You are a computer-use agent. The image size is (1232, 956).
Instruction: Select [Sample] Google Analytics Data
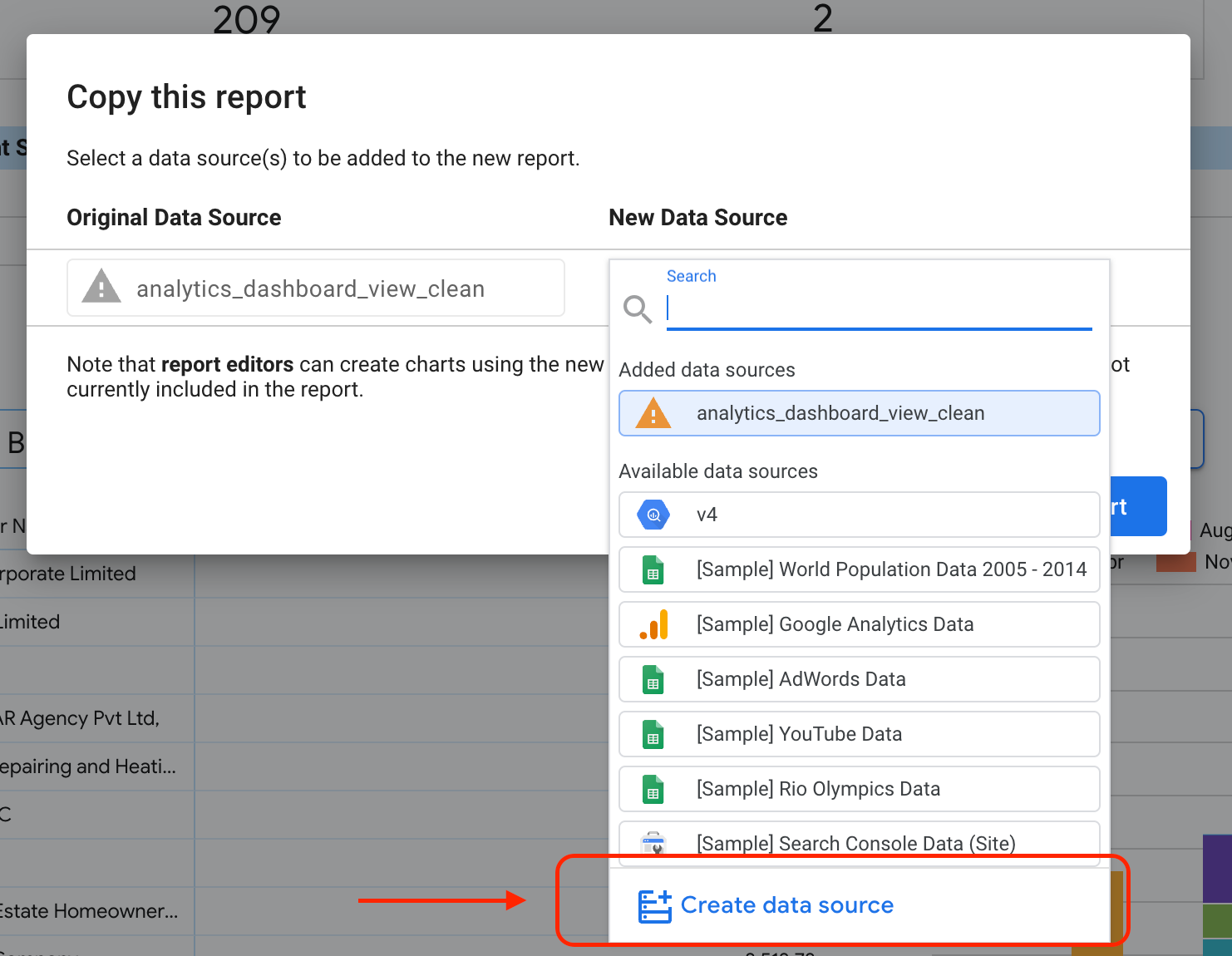[x=859, y=624]
